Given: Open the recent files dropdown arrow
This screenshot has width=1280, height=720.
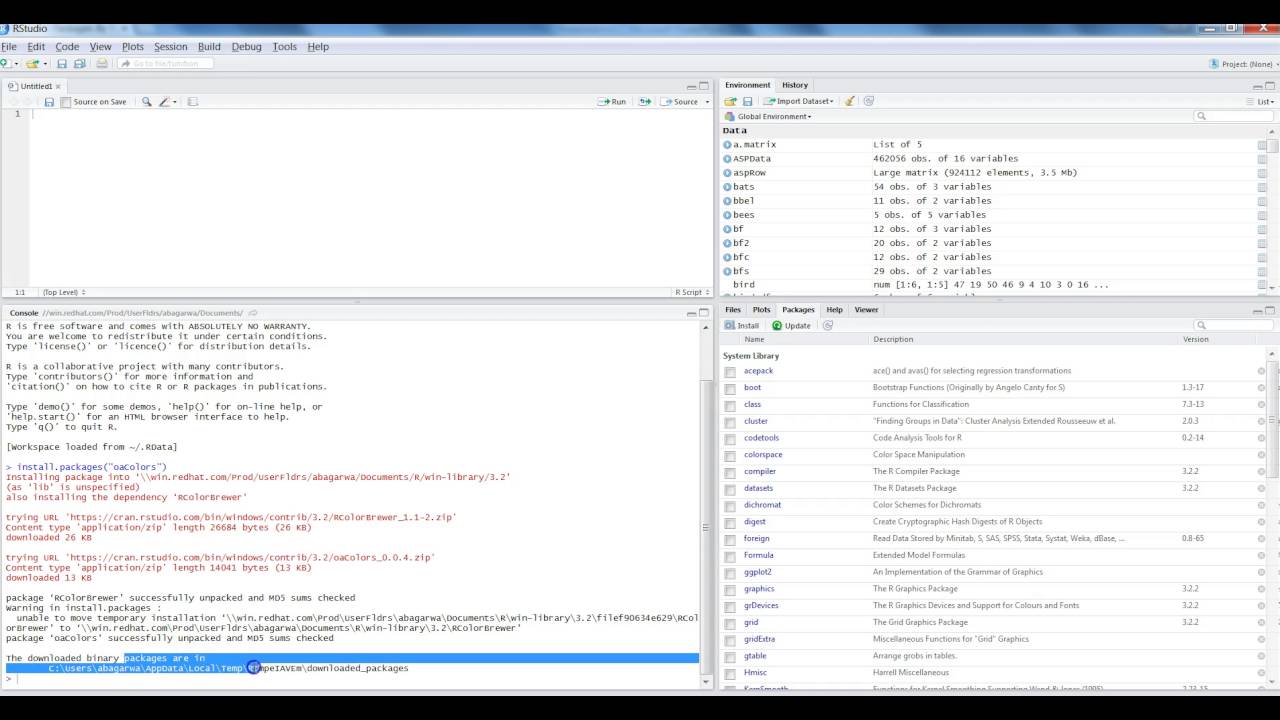Looking at the screenshot, I should click(x=45, y=64).
